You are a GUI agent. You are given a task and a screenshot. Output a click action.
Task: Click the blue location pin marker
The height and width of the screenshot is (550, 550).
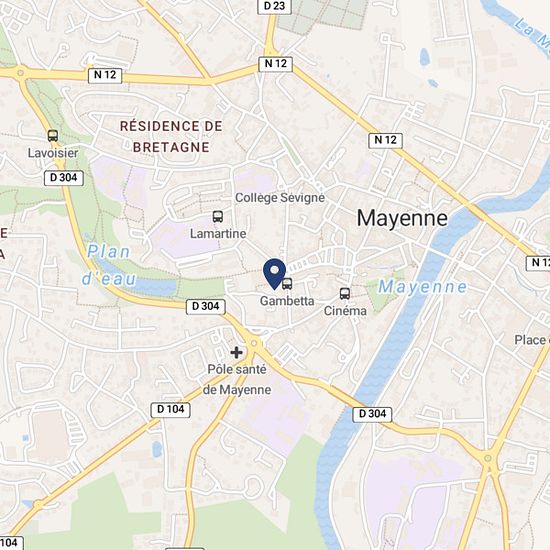[275, 274]
